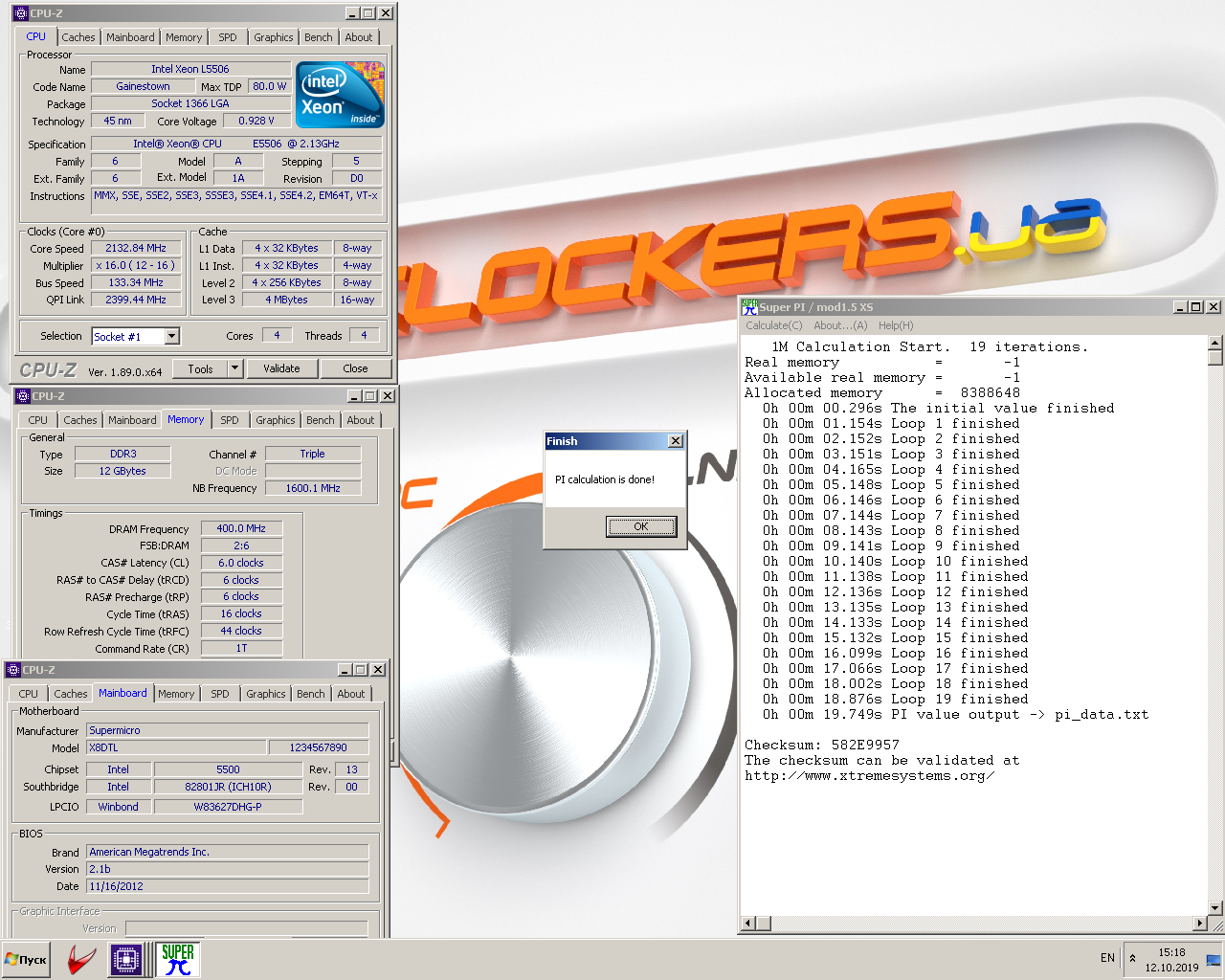The image size is (1225, 980).
Task: Activate the CPU-Z chip icon in taskbar
Action: coord(126,959)
